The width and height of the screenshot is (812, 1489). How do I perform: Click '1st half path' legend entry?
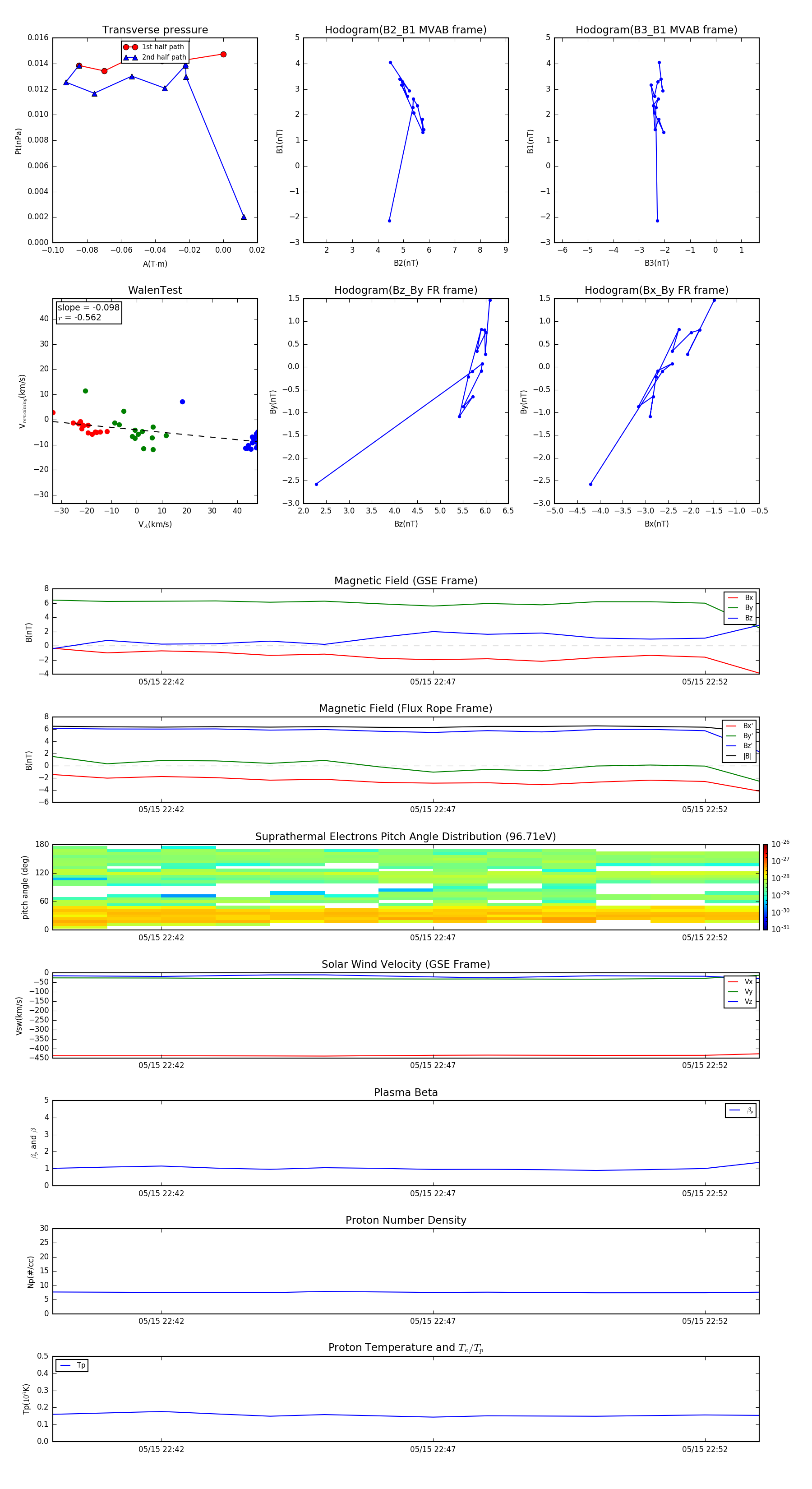pyautogui.click(x=154, y=47)
